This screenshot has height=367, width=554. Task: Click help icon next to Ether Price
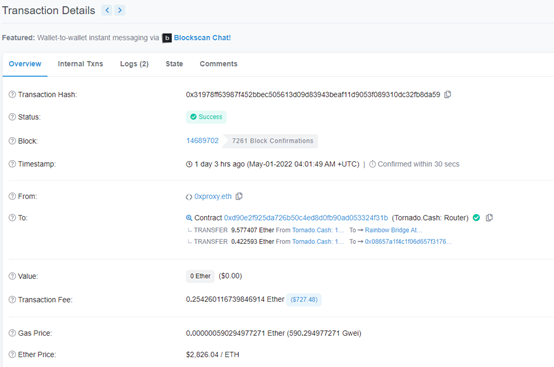12,354
